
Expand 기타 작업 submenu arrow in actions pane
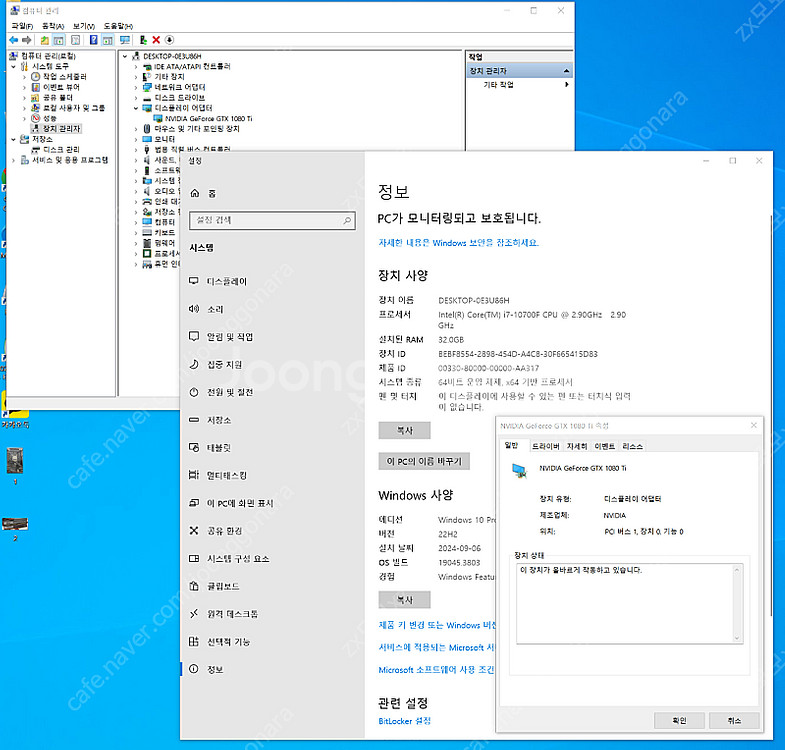[x=566, y=85]
